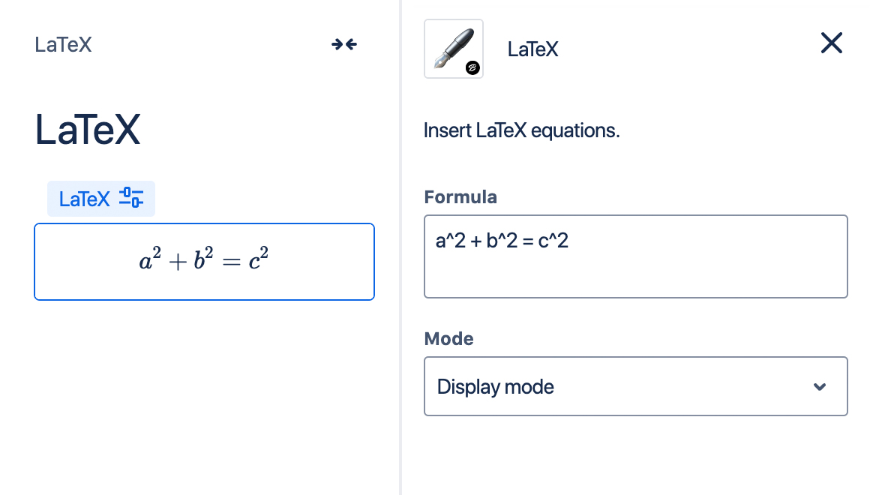This screenshot has width=870, height=495.
Task: Click the Mode field label
Action: click(449, 339)
